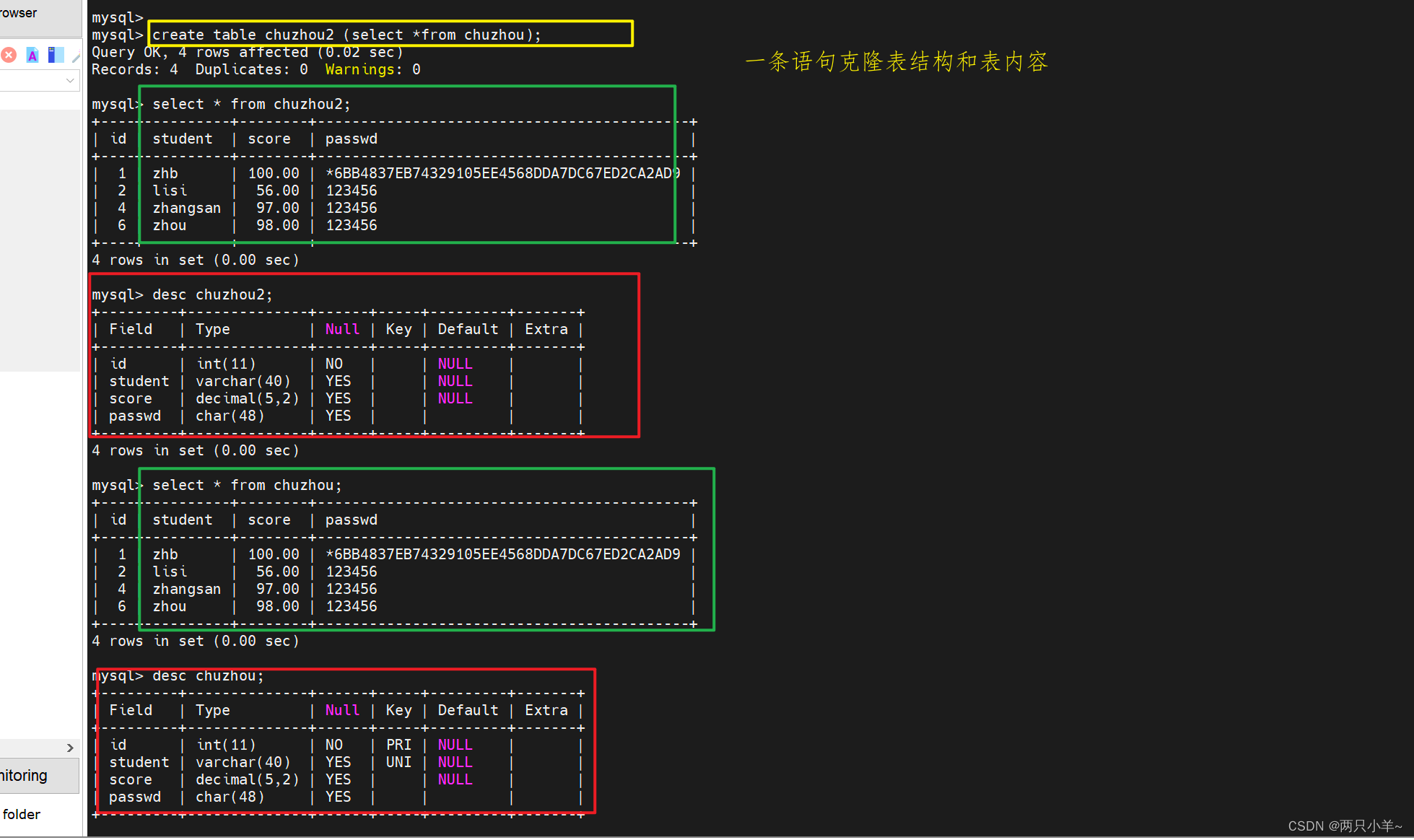The height and width of the screenshot is (840, 1414).
Task: Open the dropdown below the icon row
Action: point(70,80)
